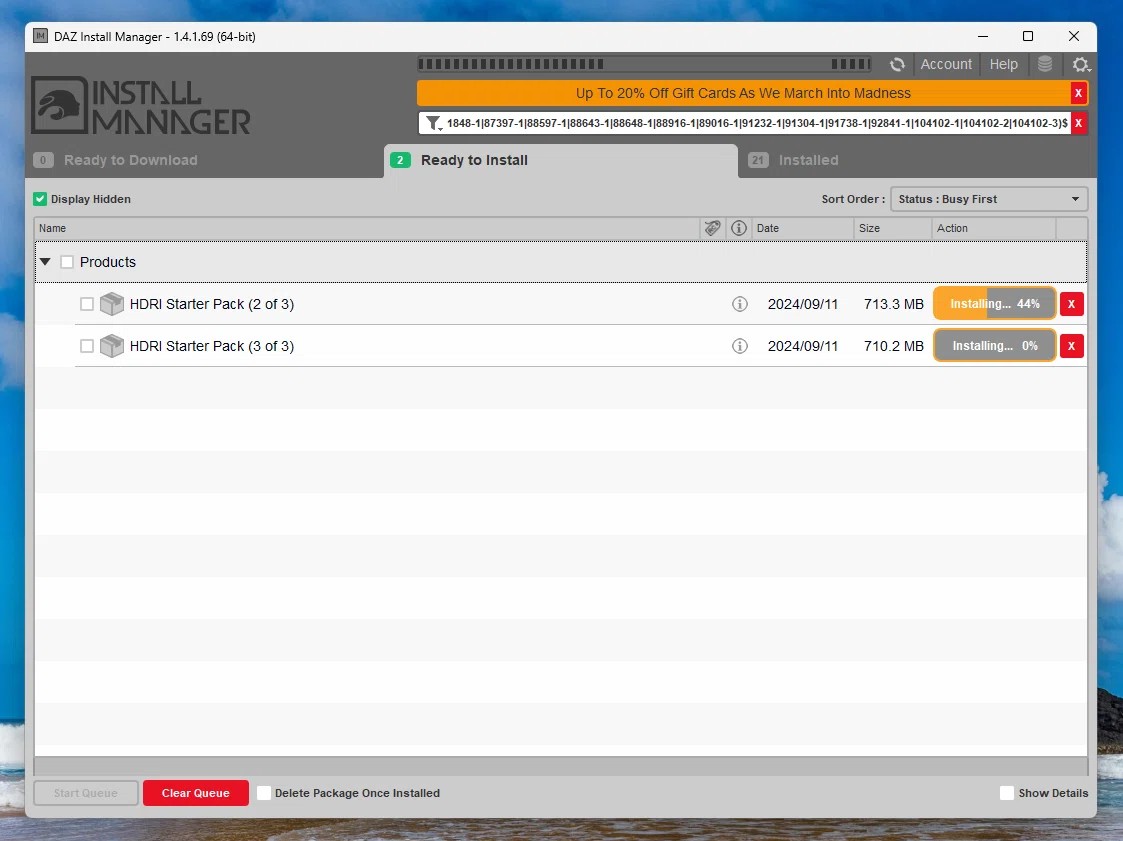Sort by the Date column header

tap(802, 228)
